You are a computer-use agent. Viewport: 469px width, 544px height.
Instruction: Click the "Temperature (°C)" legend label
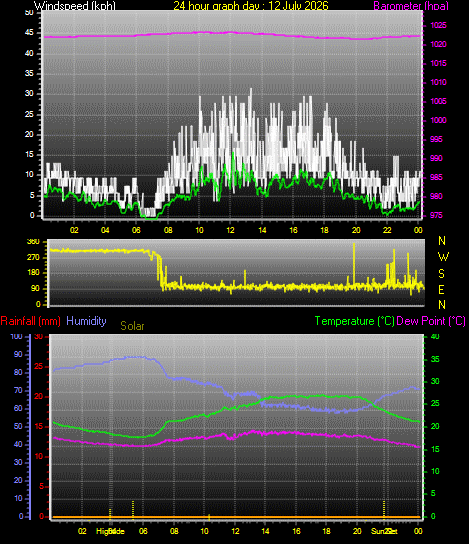click(355, 321)
